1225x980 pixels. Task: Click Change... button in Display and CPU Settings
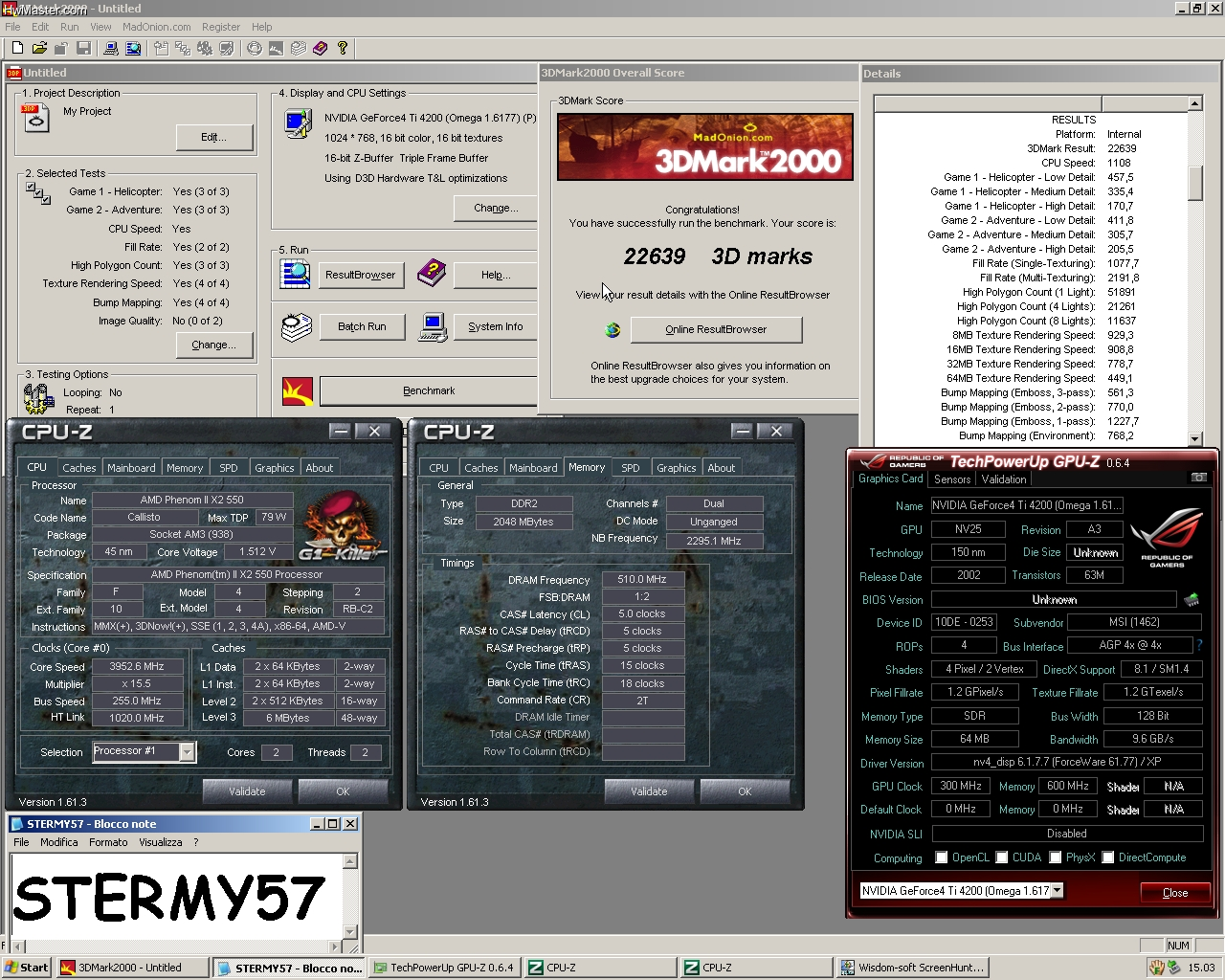[x=496, y=208]
